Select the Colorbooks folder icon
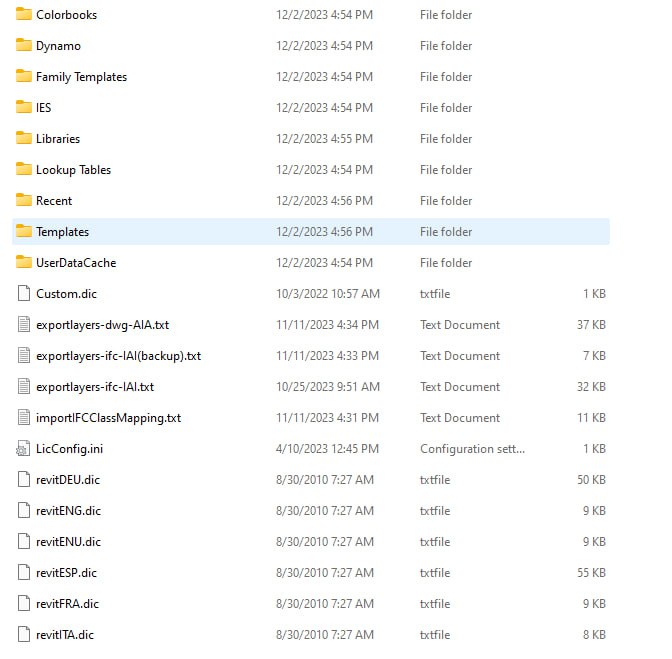 point(24,14)
